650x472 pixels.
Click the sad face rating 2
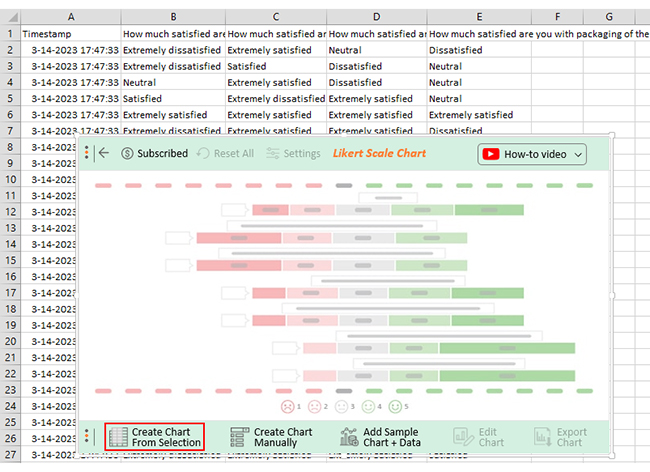pos(314,407)
